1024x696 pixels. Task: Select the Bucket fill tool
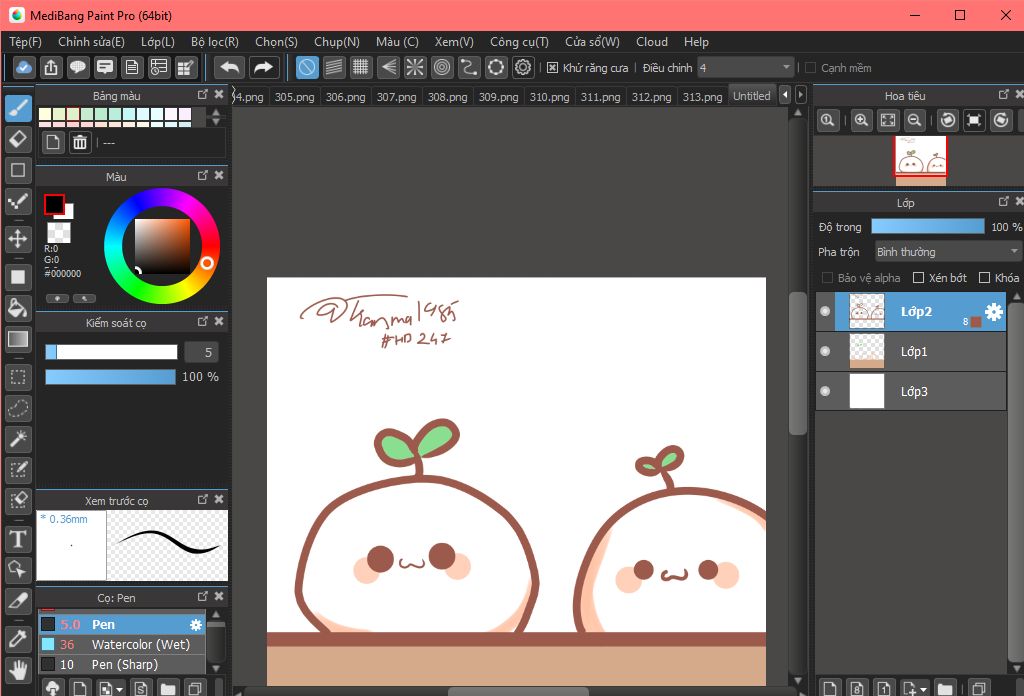click(17, 306)
